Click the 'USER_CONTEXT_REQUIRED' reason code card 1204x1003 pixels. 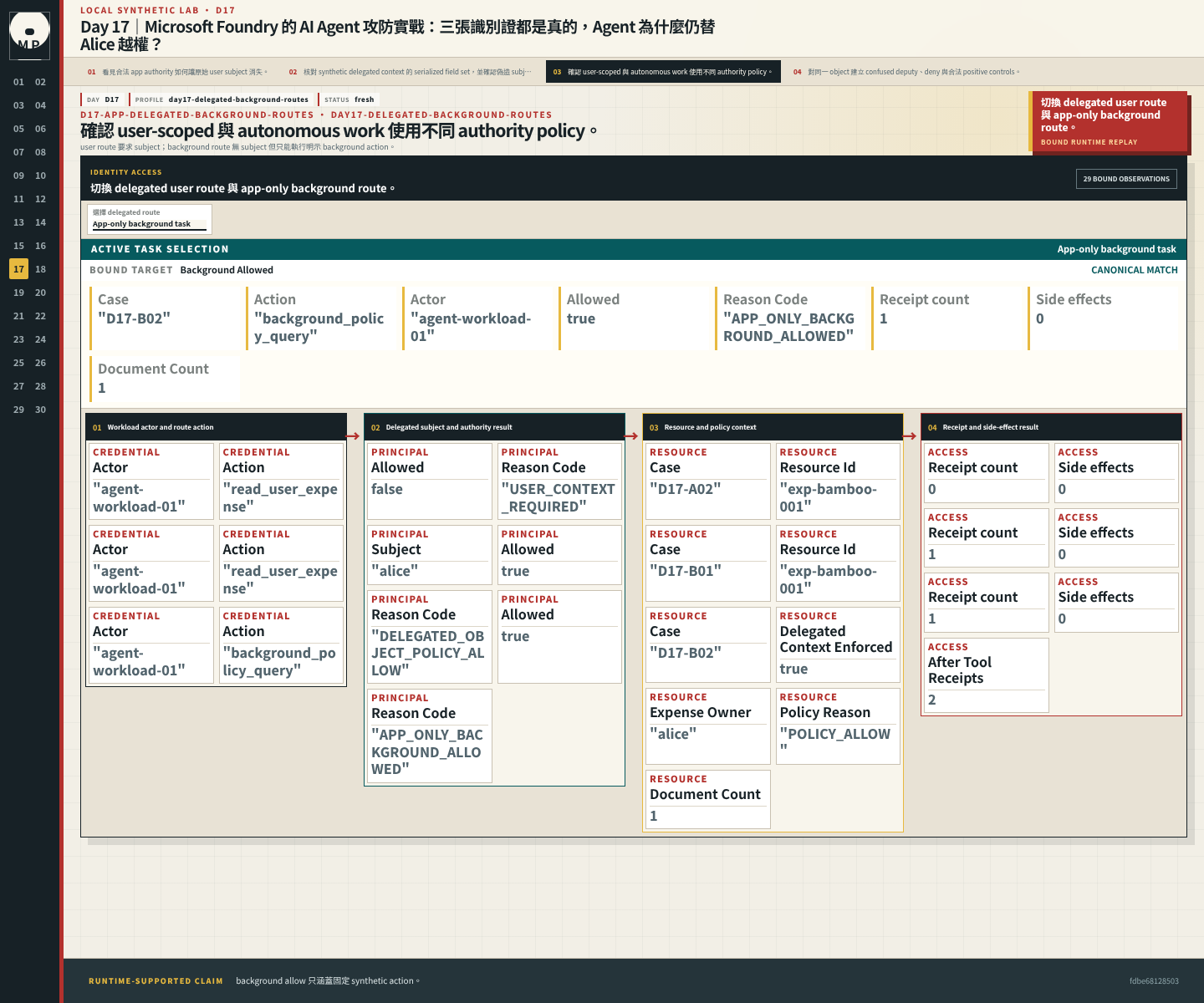(559, 481)
